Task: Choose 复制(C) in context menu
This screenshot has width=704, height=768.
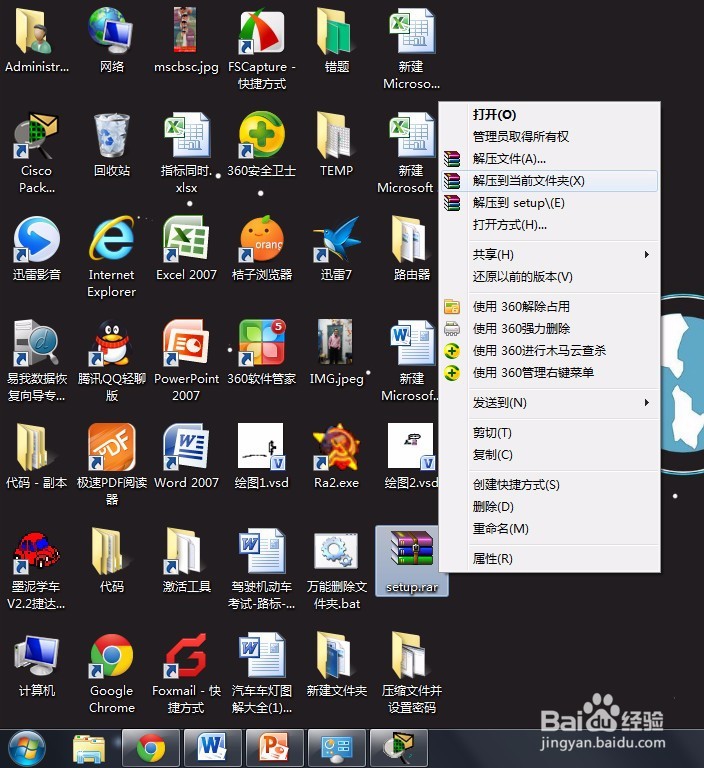Action: 549,455
